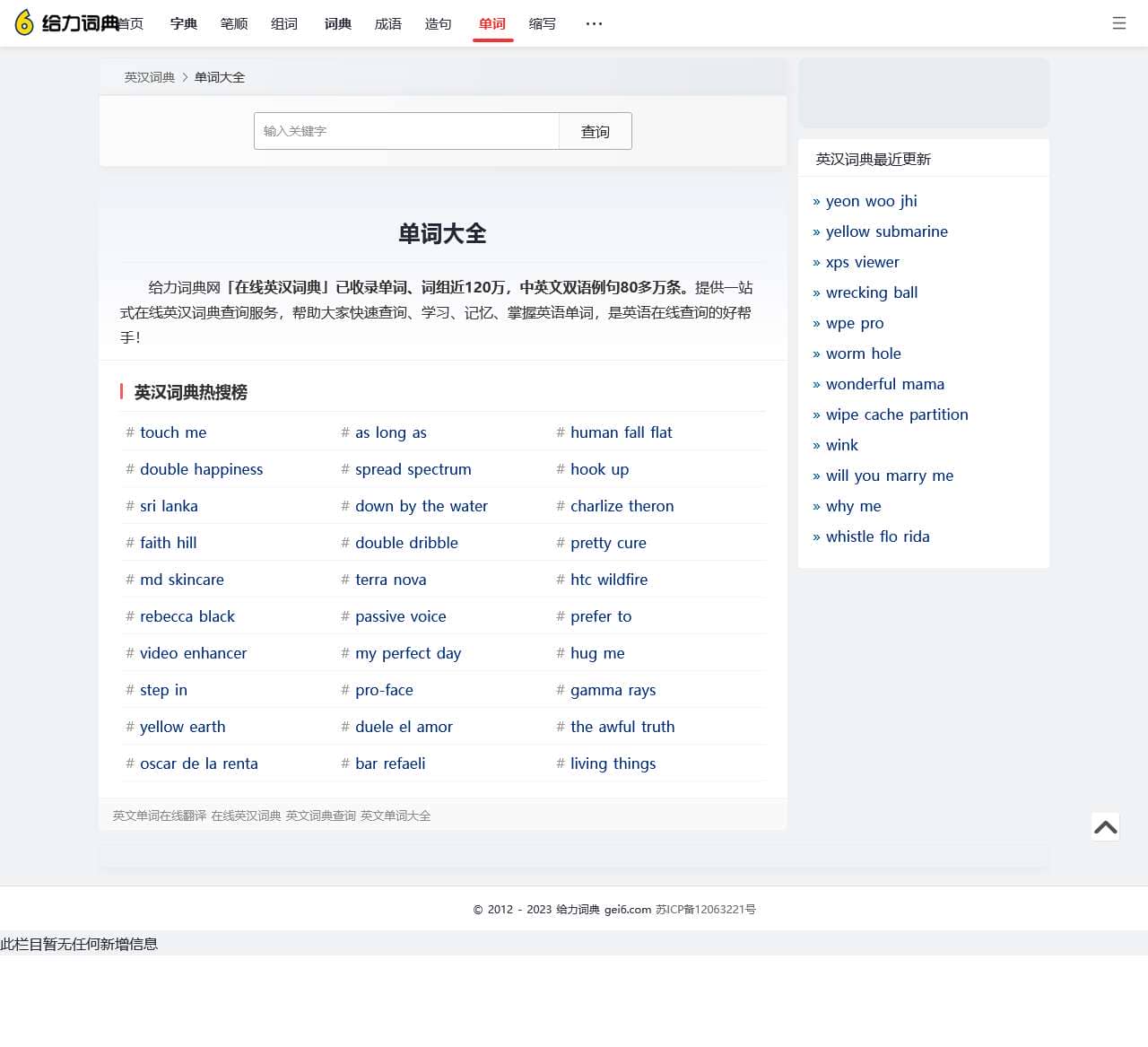Go to the 笔顺 navigation item

coord(234,24)
